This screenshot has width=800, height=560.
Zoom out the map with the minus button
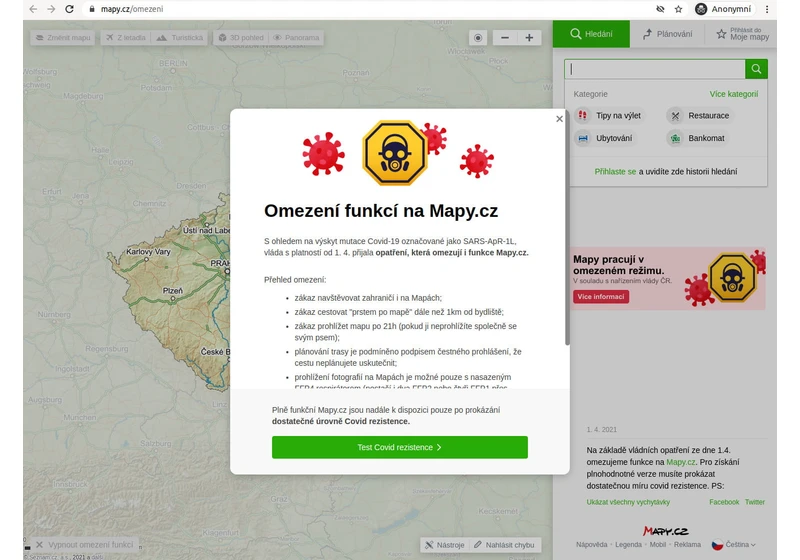505,38
